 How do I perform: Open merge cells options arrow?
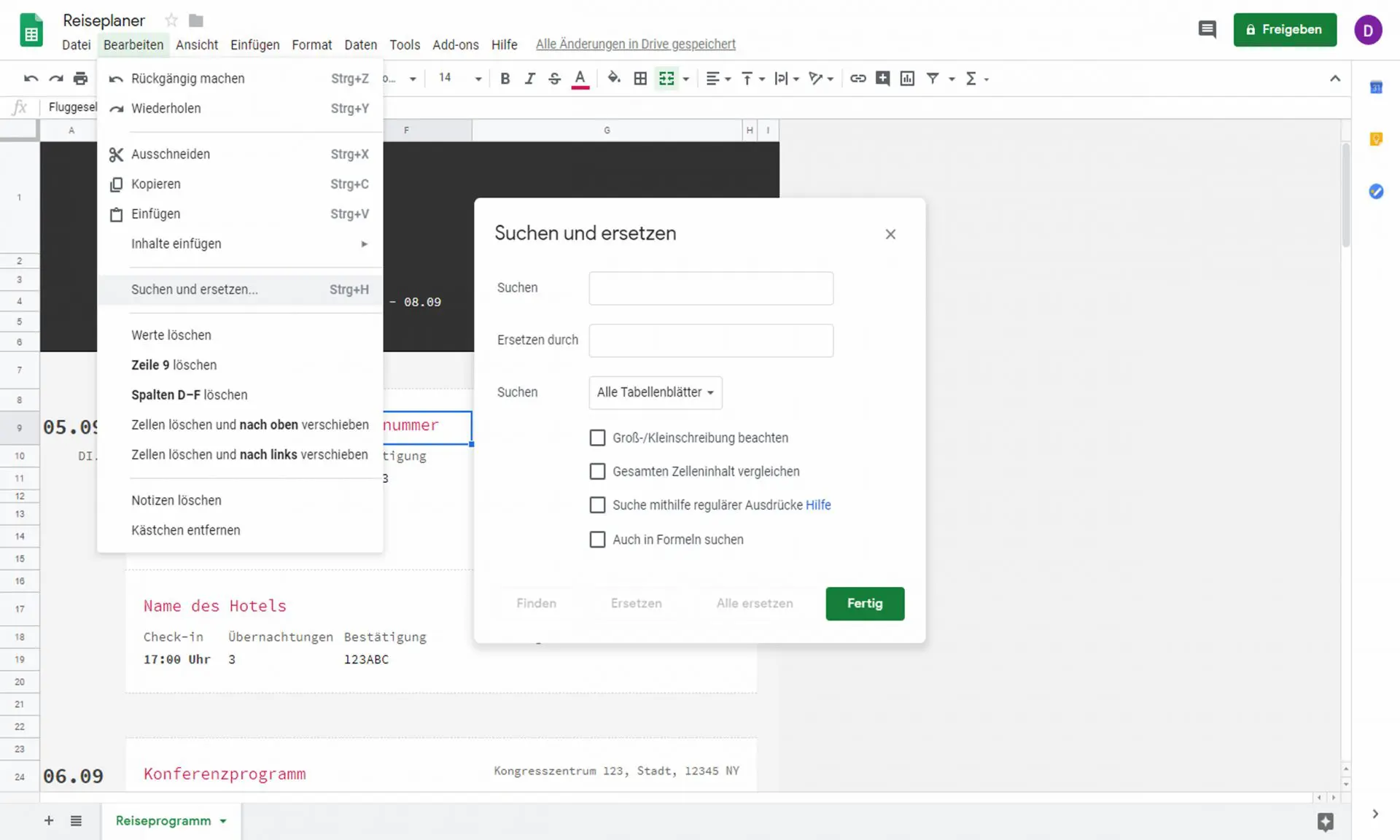pyautogui.click(x=686, y=79)
